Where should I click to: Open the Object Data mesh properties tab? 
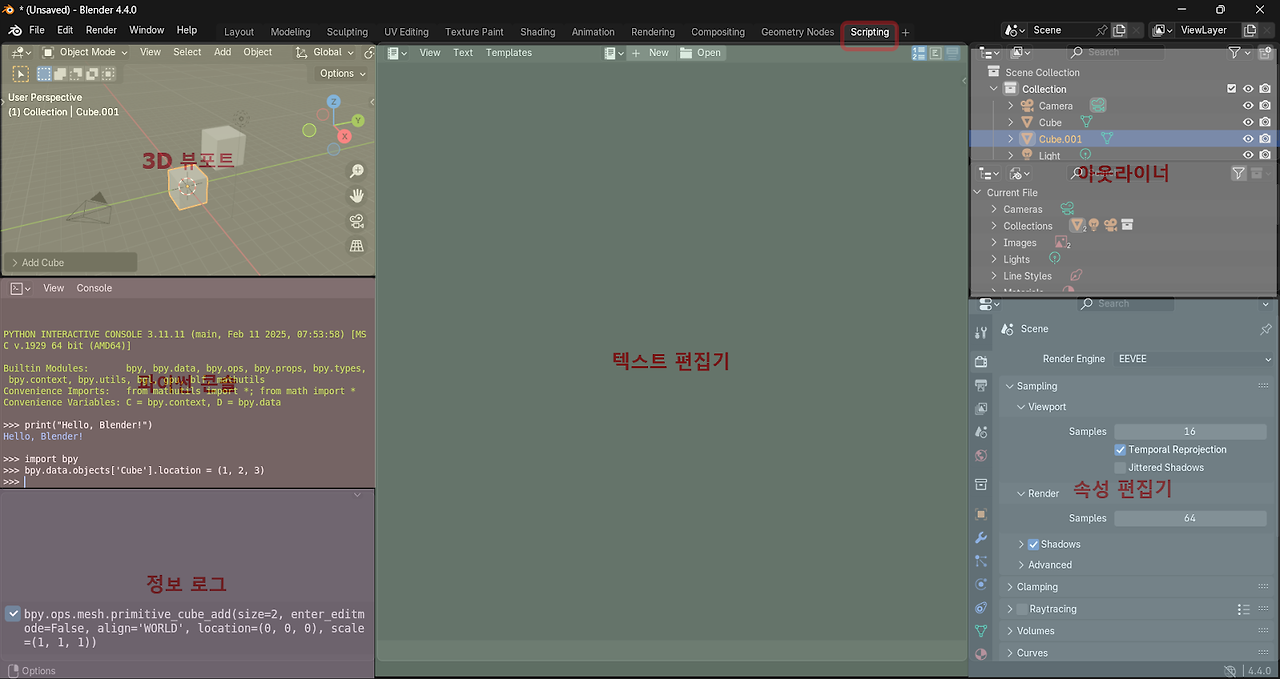coord(981,631)
